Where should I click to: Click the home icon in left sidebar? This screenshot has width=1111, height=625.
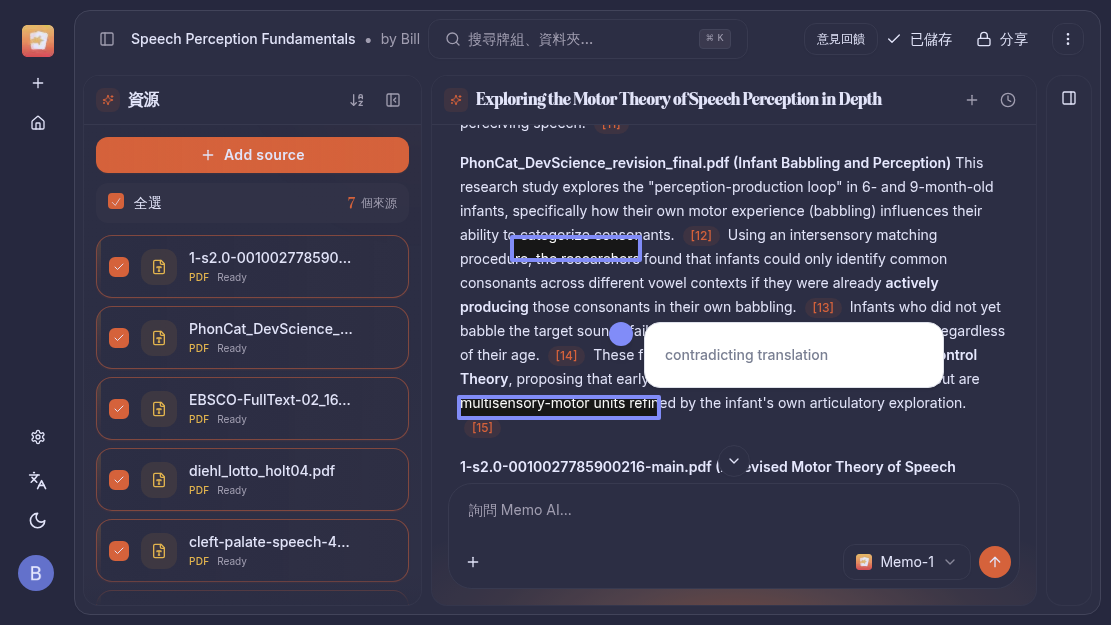point(38,123)
